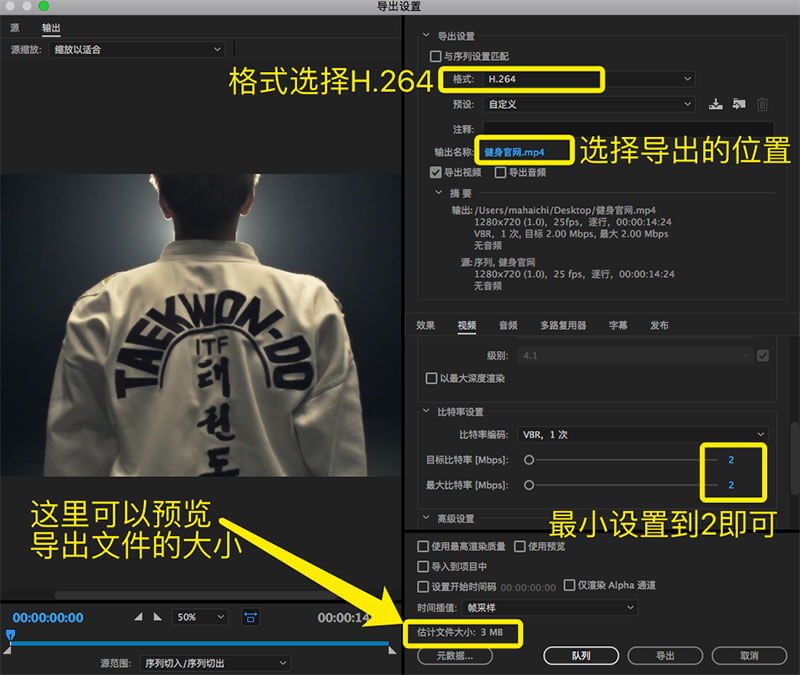
Task: Open the 预设 自定义 dropdown
Action: [589, 104]
